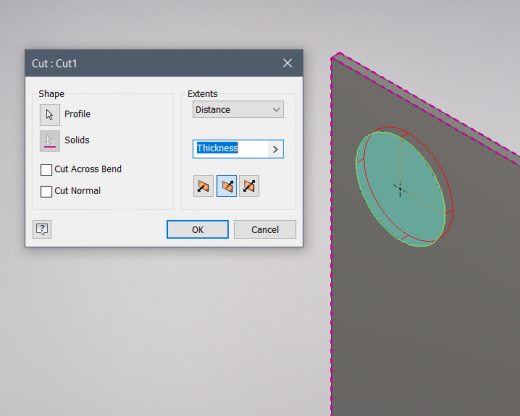This screenshot has width=520, height=416.
Task: Open help with the question mark icon
Action: point(42,229)
